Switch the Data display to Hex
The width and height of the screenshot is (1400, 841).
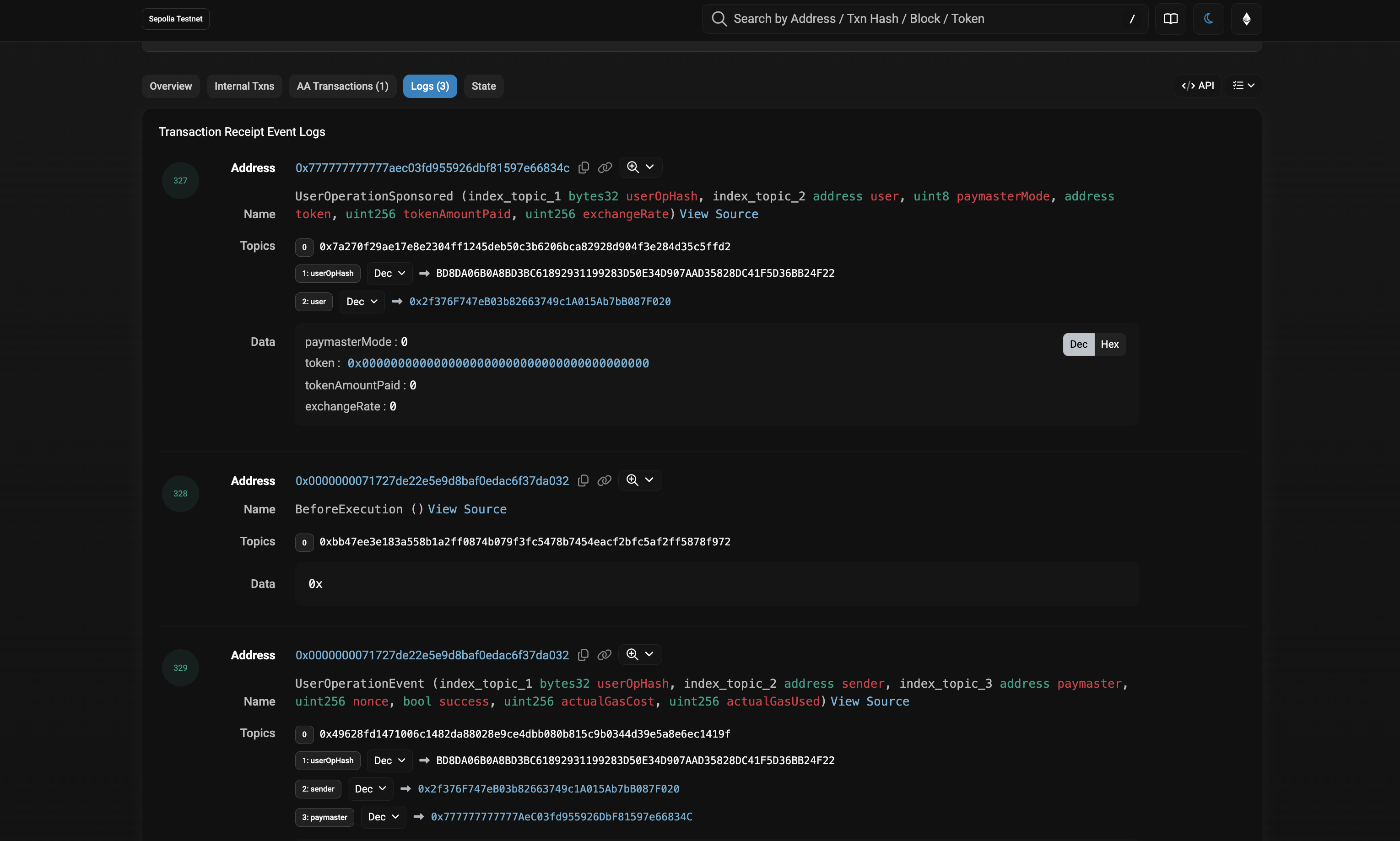tap(1109, 344)
